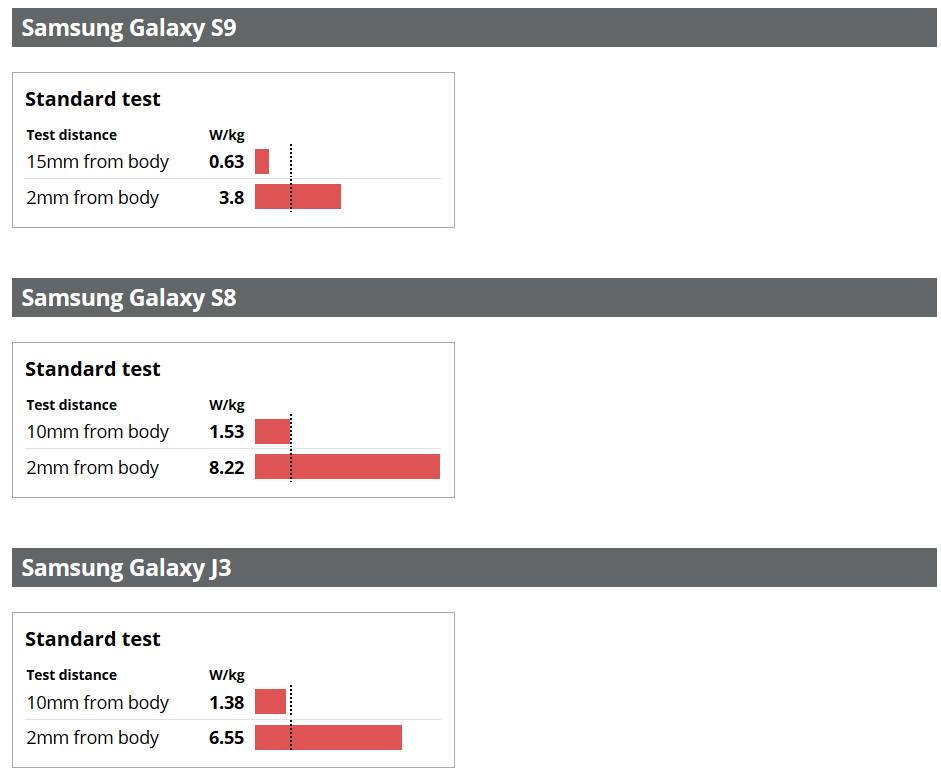
Task: Click the Samsung Galaxy S9 header bar
Action: coord(474,28)
